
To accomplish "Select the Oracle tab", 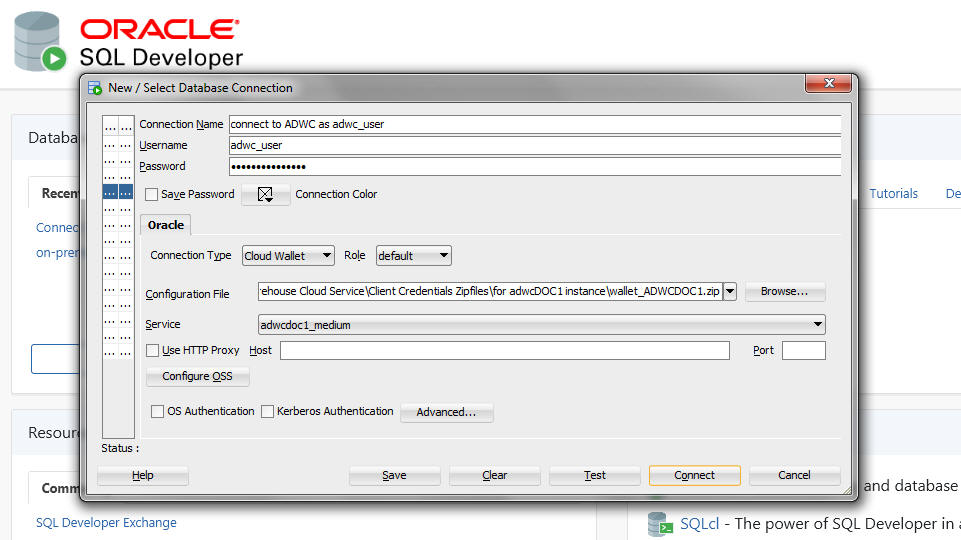I will [165, 225].
